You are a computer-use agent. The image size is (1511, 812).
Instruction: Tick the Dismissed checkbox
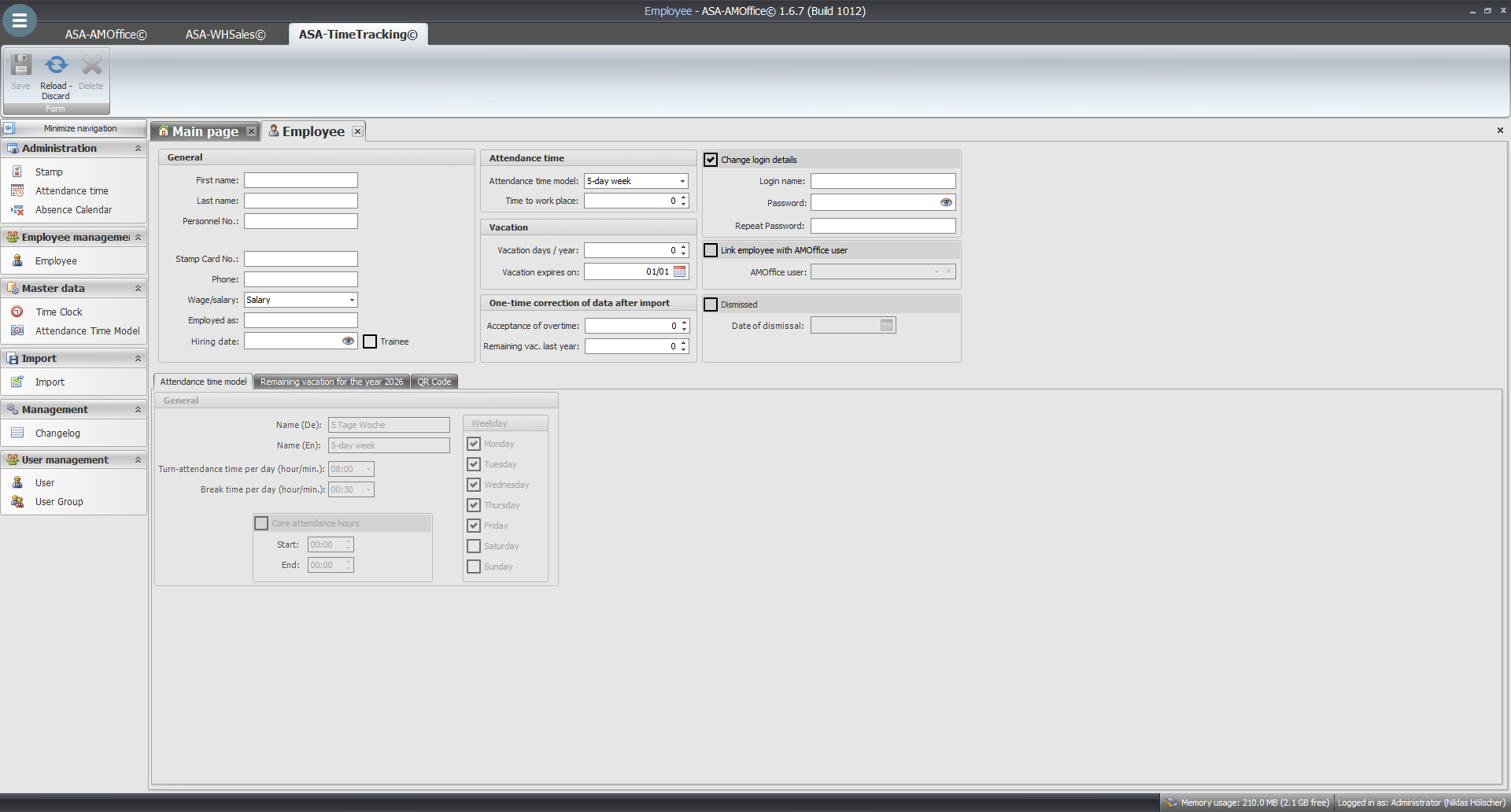click(711, 304)
